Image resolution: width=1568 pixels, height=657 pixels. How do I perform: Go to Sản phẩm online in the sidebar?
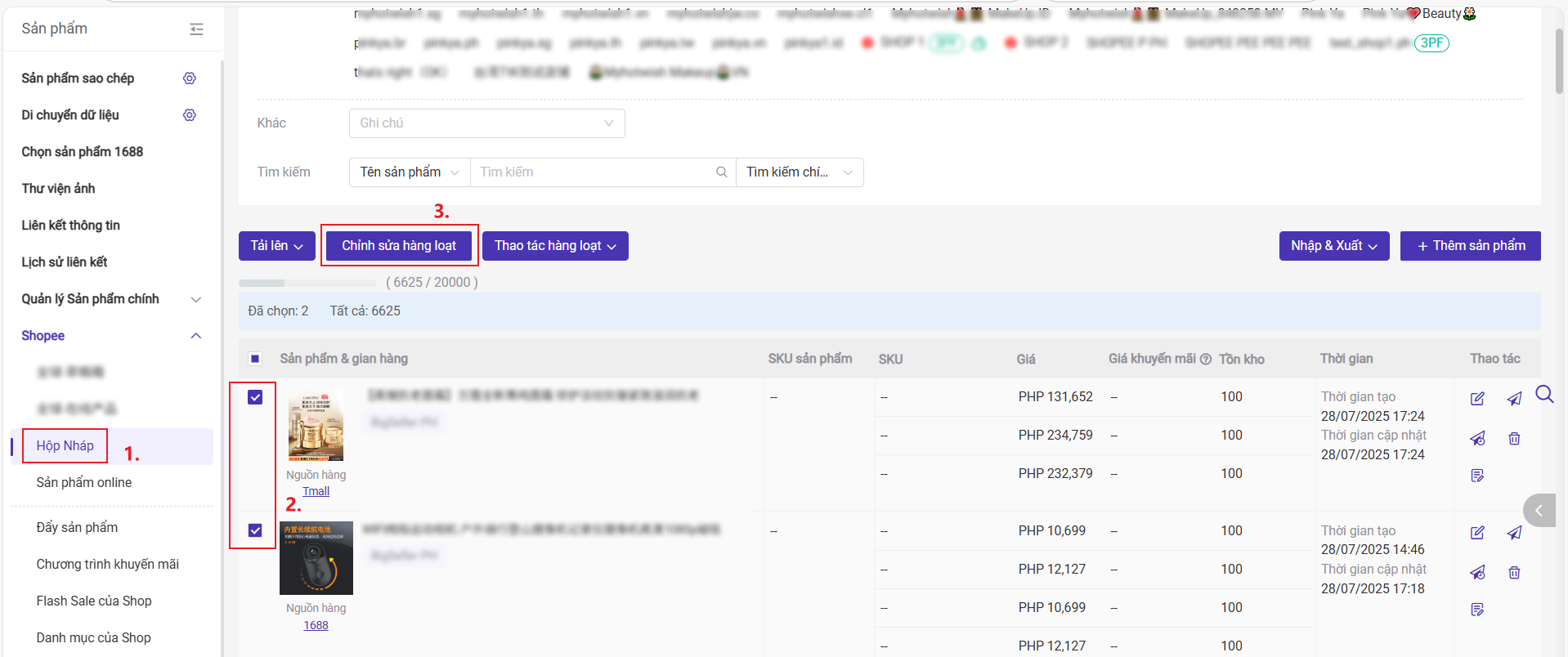84,483
